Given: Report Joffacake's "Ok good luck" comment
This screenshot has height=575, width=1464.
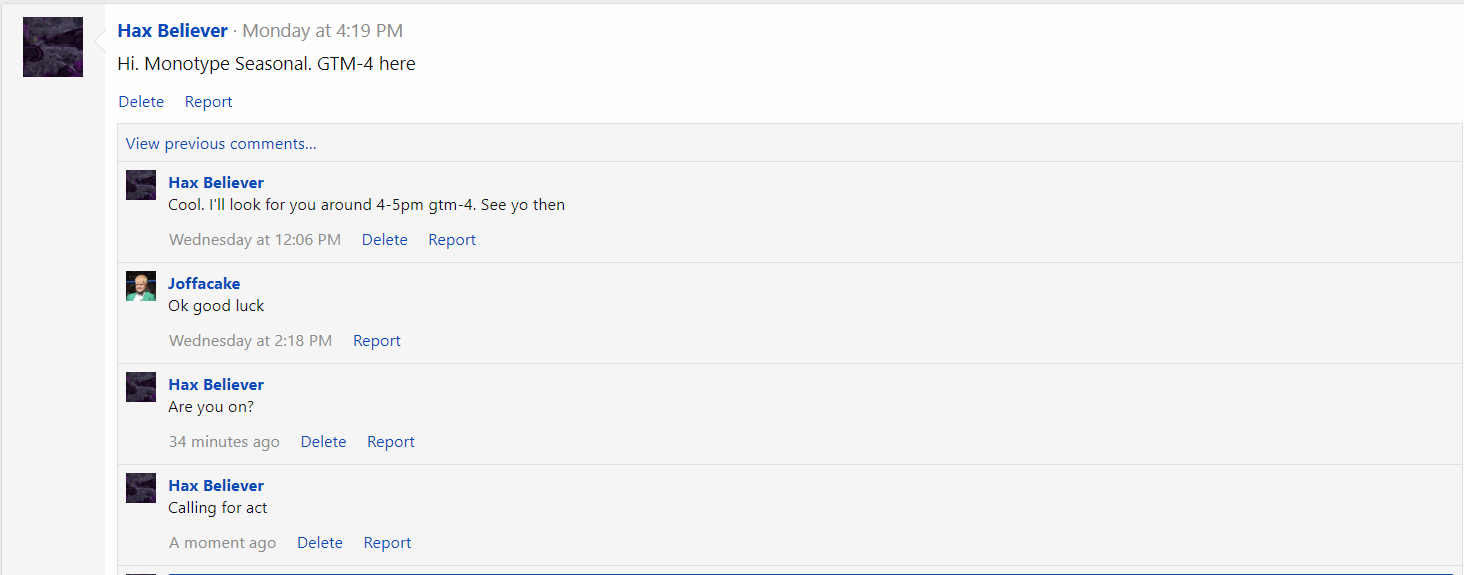Looking at the screenshot, I should coord(376,341).
